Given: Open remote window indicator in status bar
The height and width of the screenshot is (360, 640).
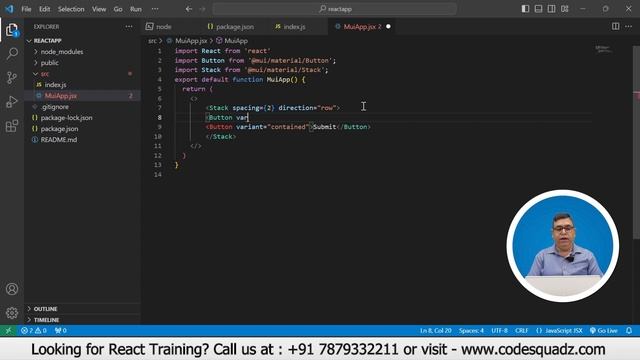Looking at the screenshot, I should click(x=8, y=330).
